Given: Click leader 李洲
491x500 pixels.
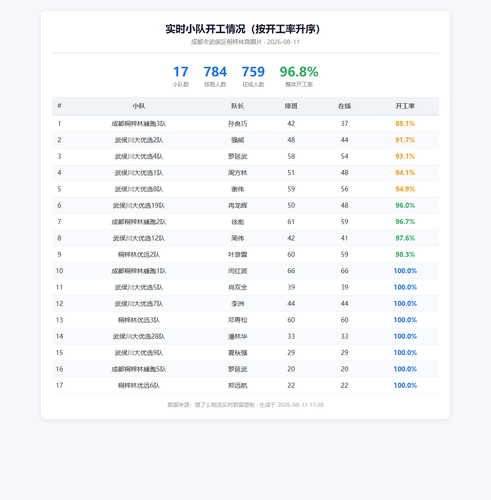Looking at the screenshot, I should 237,303.
